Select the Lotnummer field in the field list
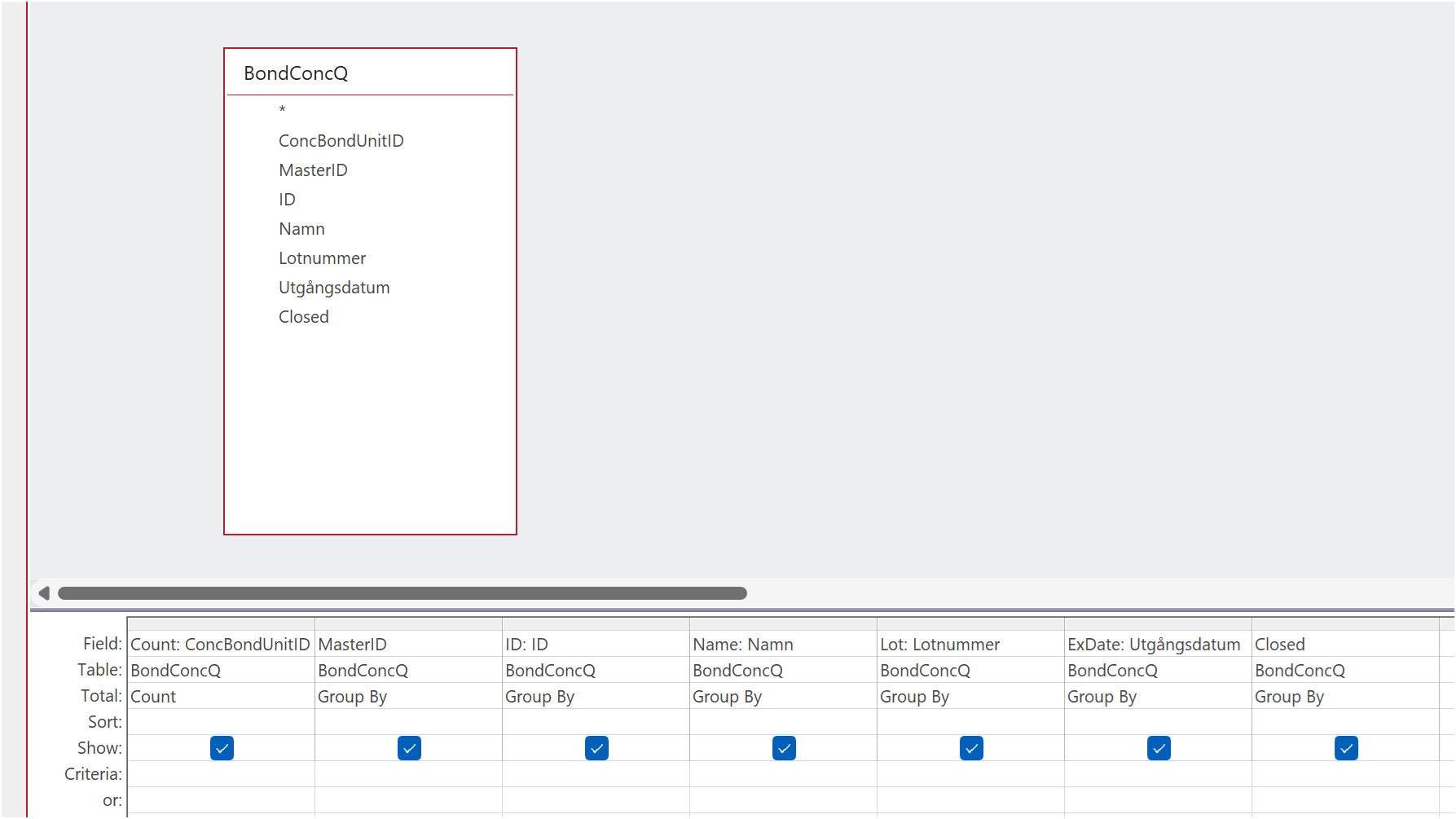 pyautogui.click(x=322, y=258)
